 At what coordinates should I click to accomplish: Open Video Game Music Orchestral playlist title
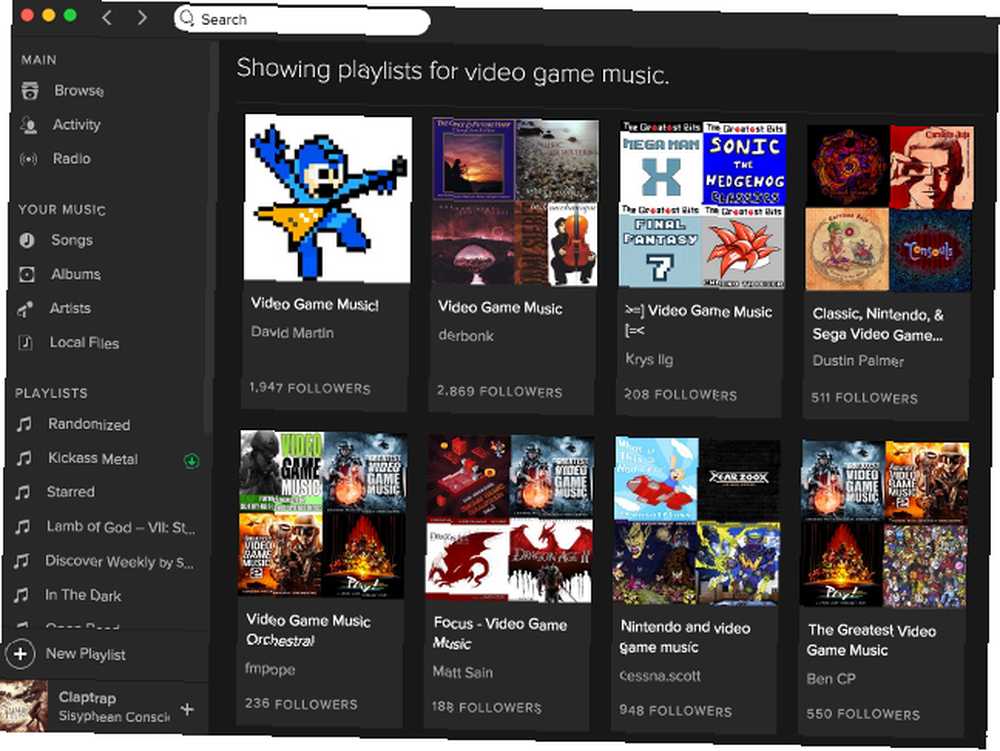click(x=308, y=630)
